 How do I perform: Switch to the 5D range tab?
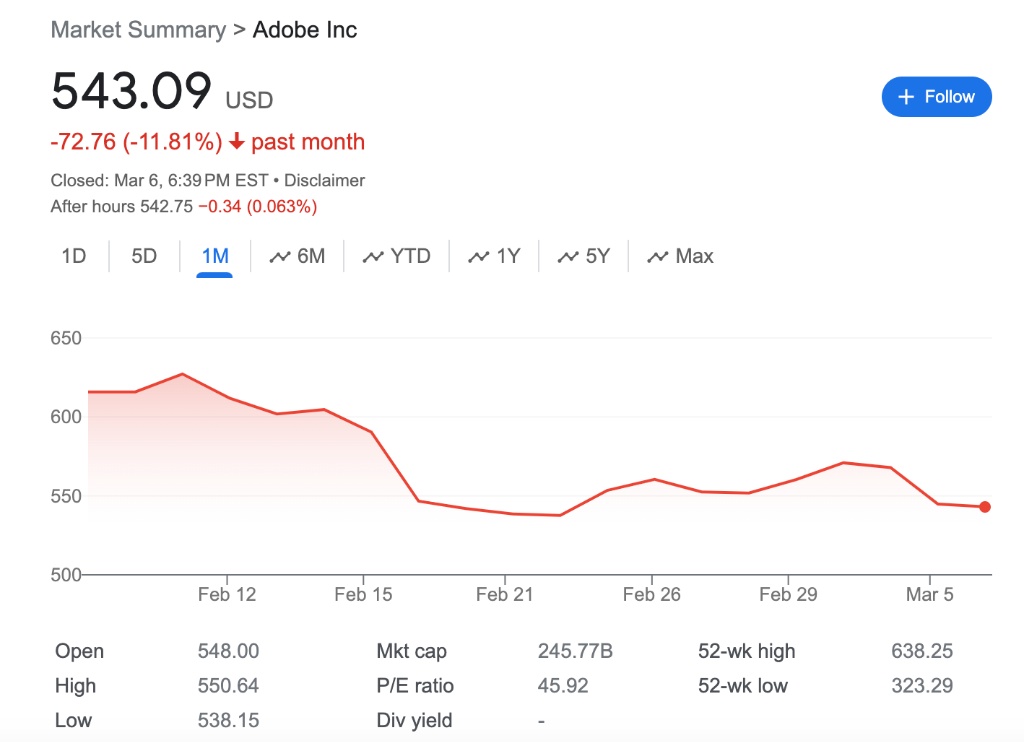(144, 256)
